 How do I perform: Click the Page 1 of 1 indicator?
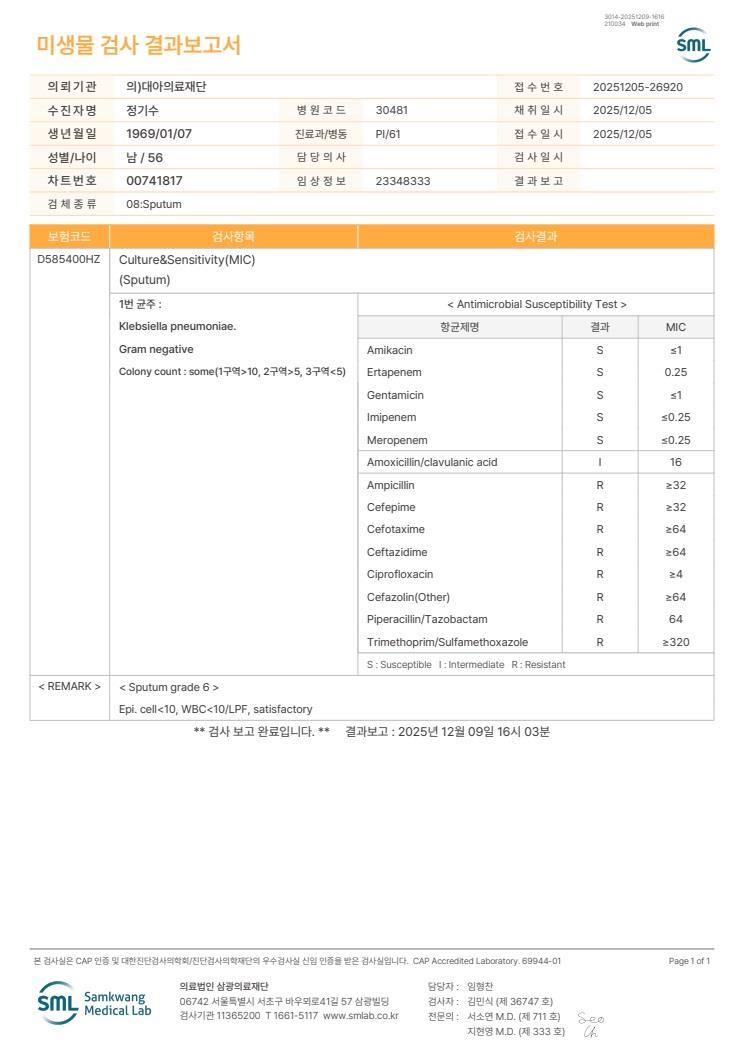[689, 961]
